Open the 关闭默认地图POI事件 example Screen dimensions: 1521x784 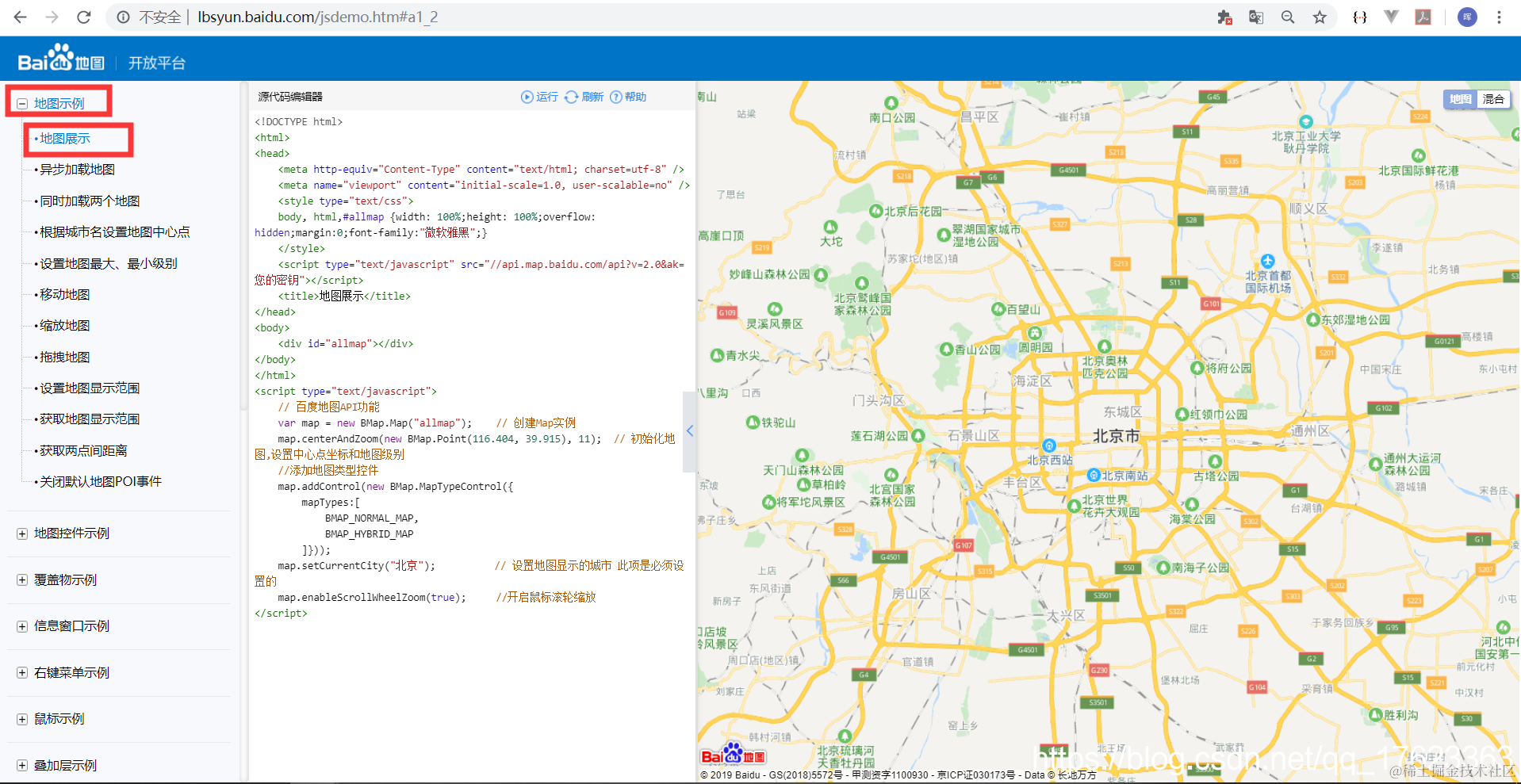[x=101, y=482]
